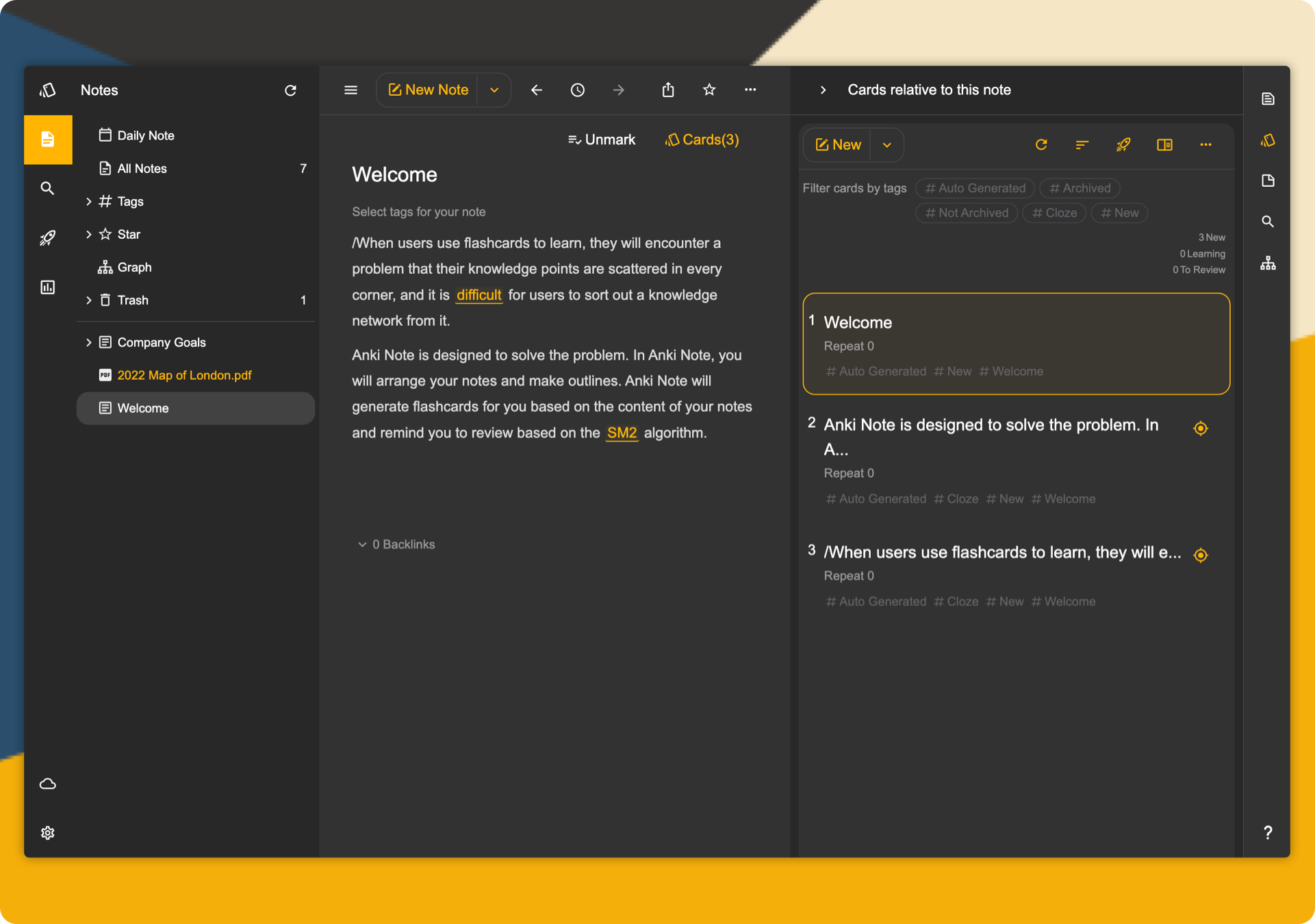This screenshot has height=924, width=1315.
Task: Open the Notes section in left rail
Action: (48, 140)
